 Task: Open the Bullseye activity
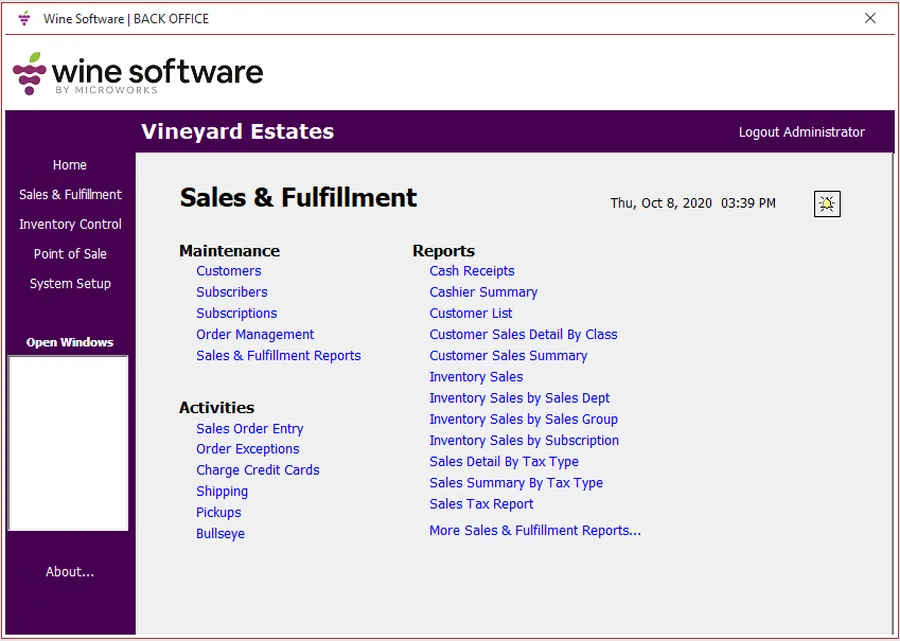click(220, 534)
